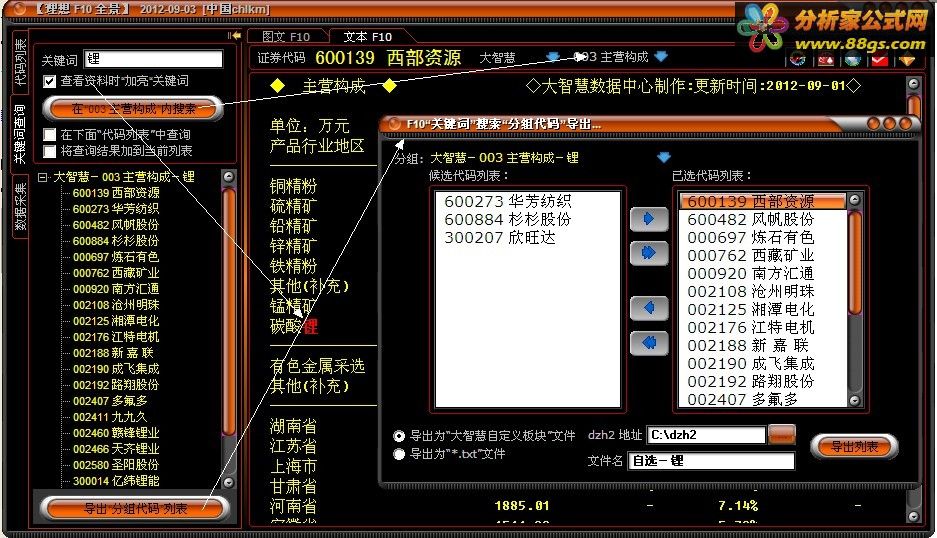Click into the 文件名 file name field
Image resolution: width=937 pixels, height=538 pixels.
711,461
